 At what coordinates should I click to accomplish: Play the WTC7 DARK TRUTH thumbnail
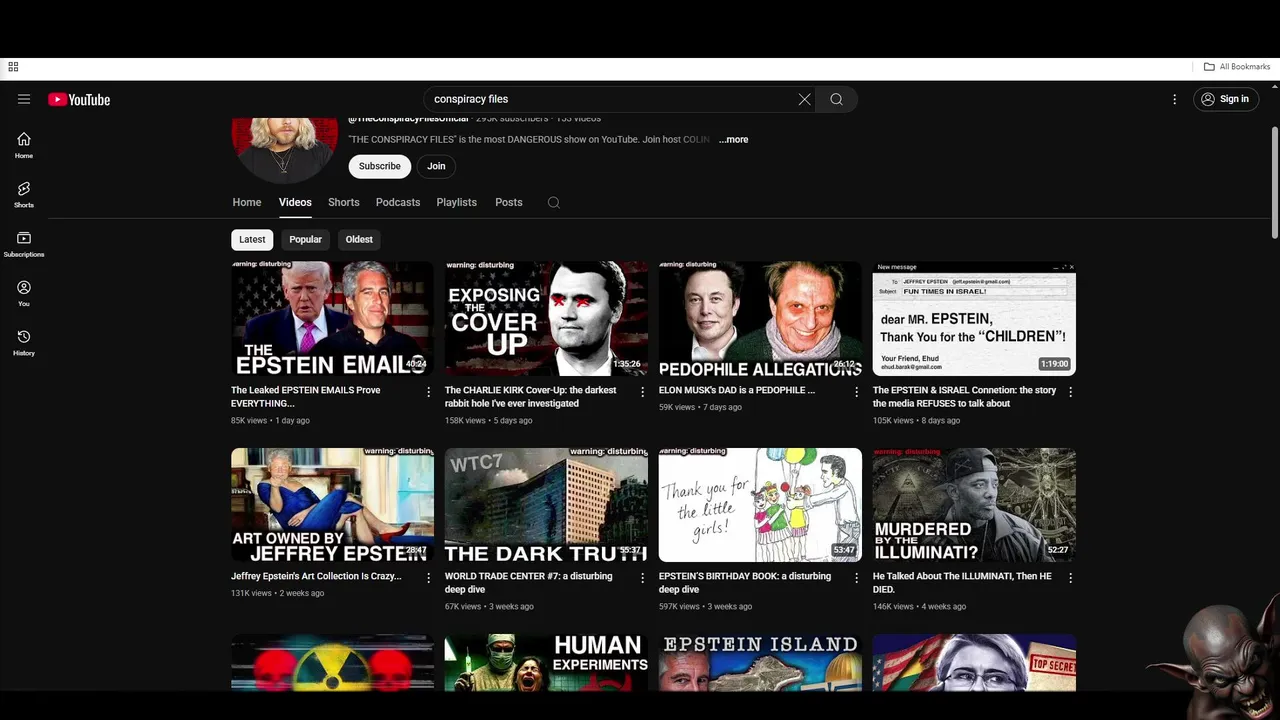(546, 505)
